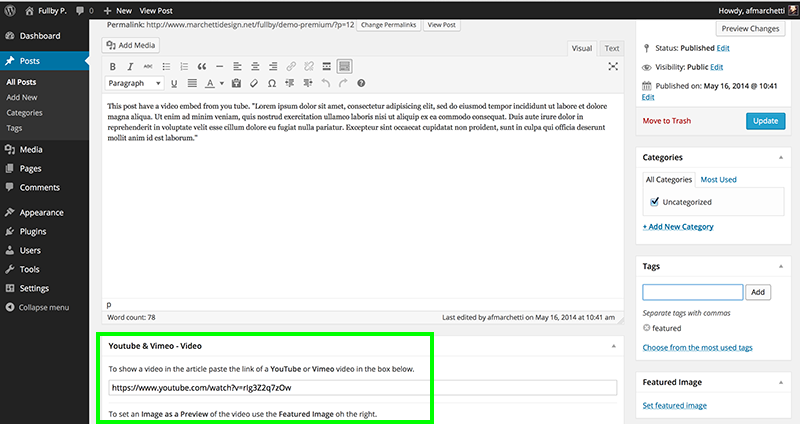Viewport: 800px width, 424px height.
Task: Open the Paragraph format dropdown
Action: point(135,83)
